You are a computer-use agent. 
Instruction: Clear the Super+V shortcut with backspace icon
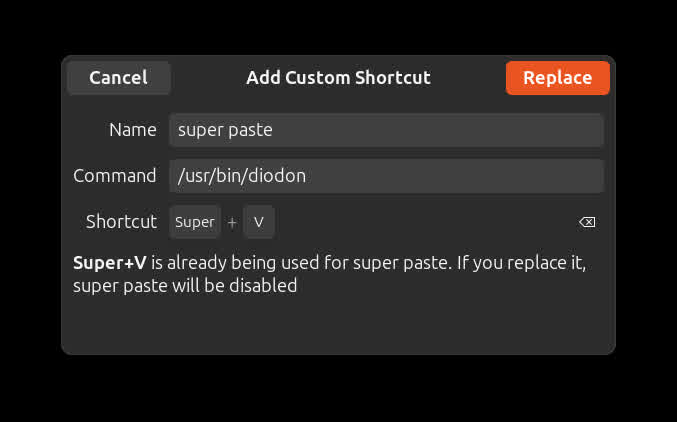coord(587,222)
